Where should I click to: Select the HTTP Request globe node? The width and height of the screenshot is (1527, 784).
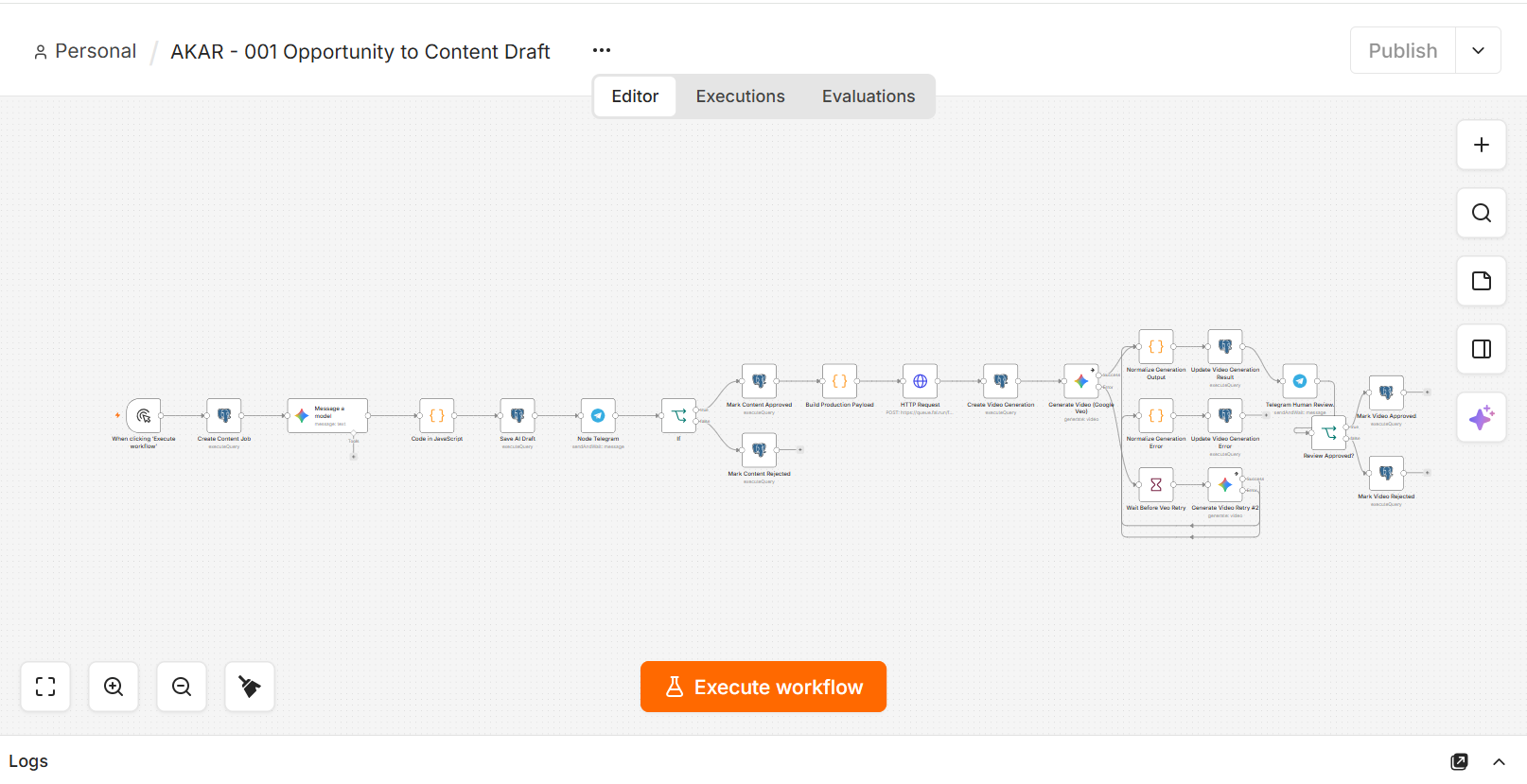920,381
